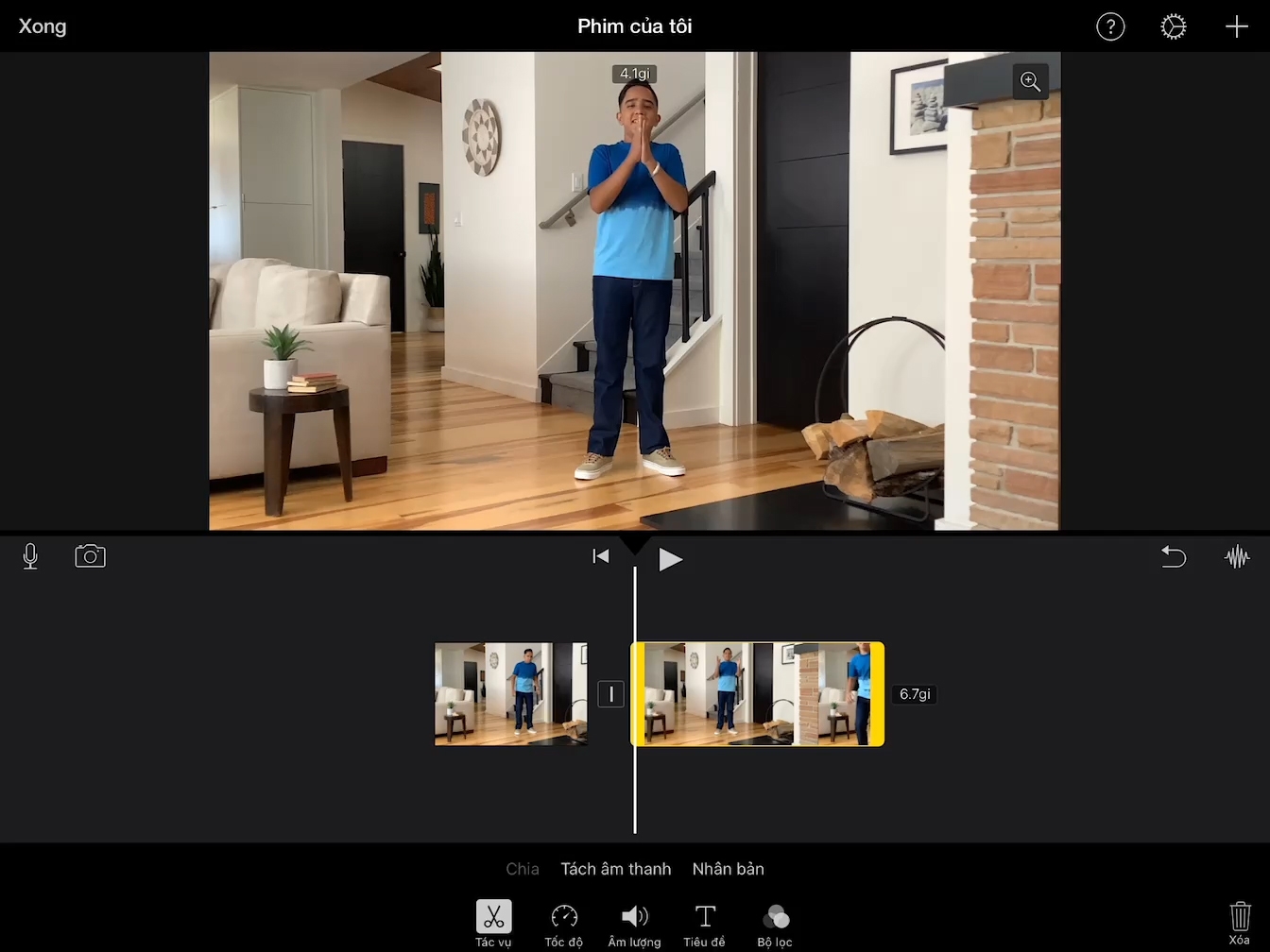This screenshot has height=952, width=1270.
Task: Open Bộ lọc filters tab
Action: point(775,924)
